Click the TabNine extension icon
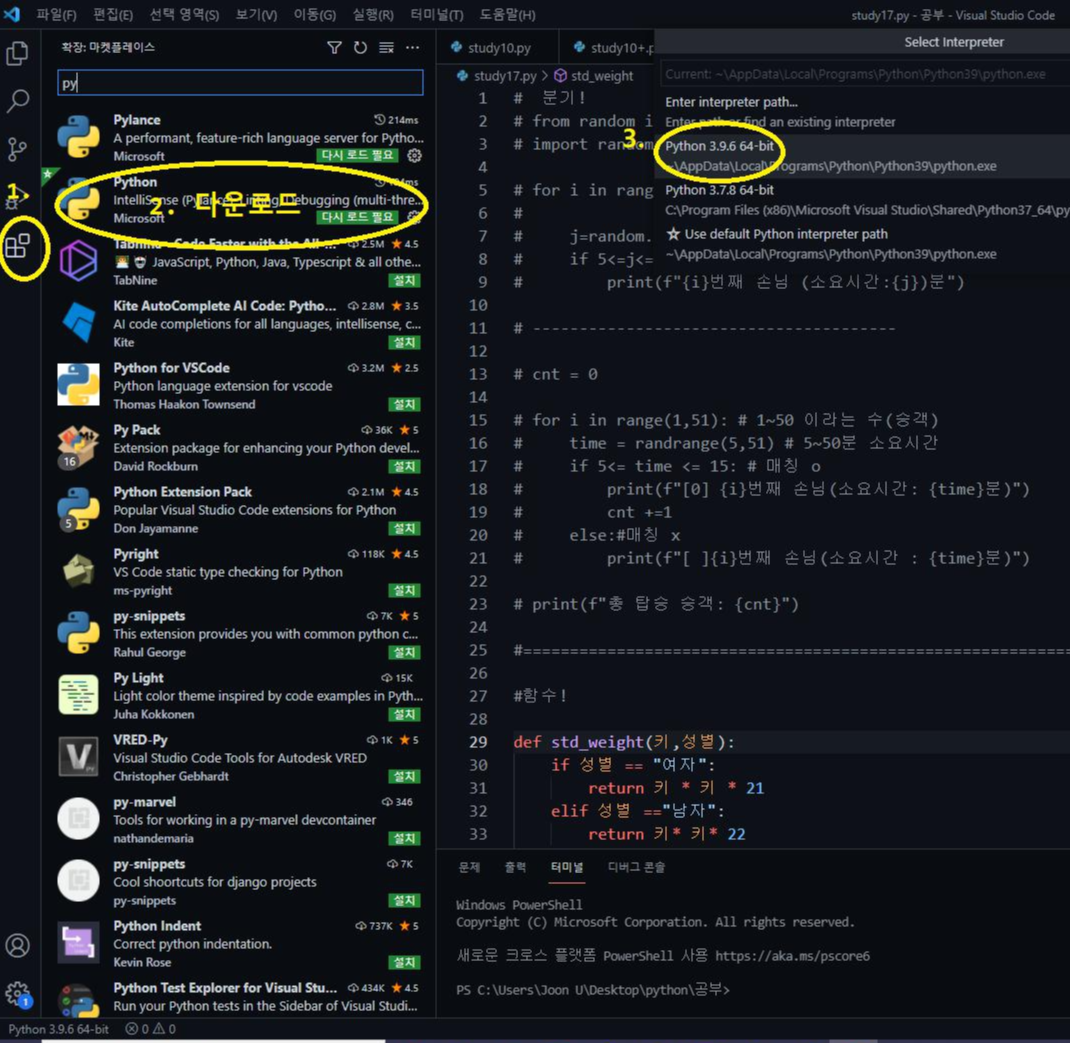Screen dimensions: 1070x1043 [x=78, y=261]
